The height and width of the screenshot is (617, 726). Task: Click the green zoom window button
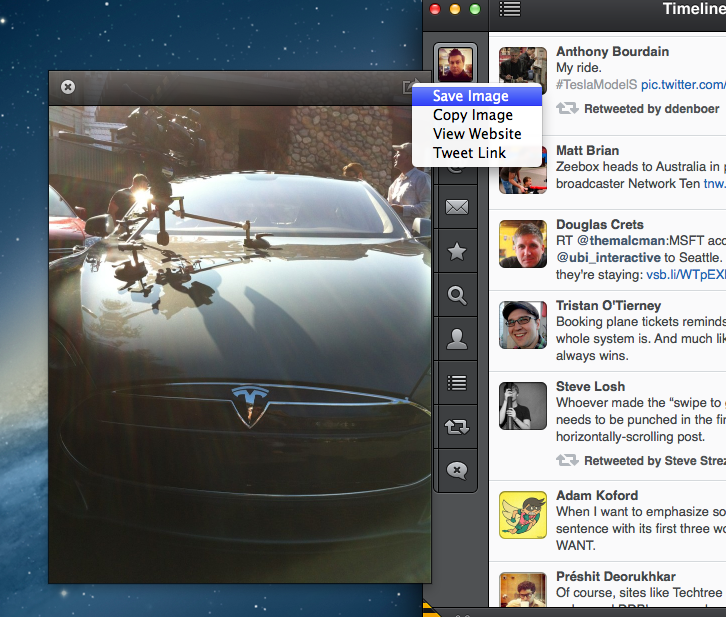[x=475, y=9]
